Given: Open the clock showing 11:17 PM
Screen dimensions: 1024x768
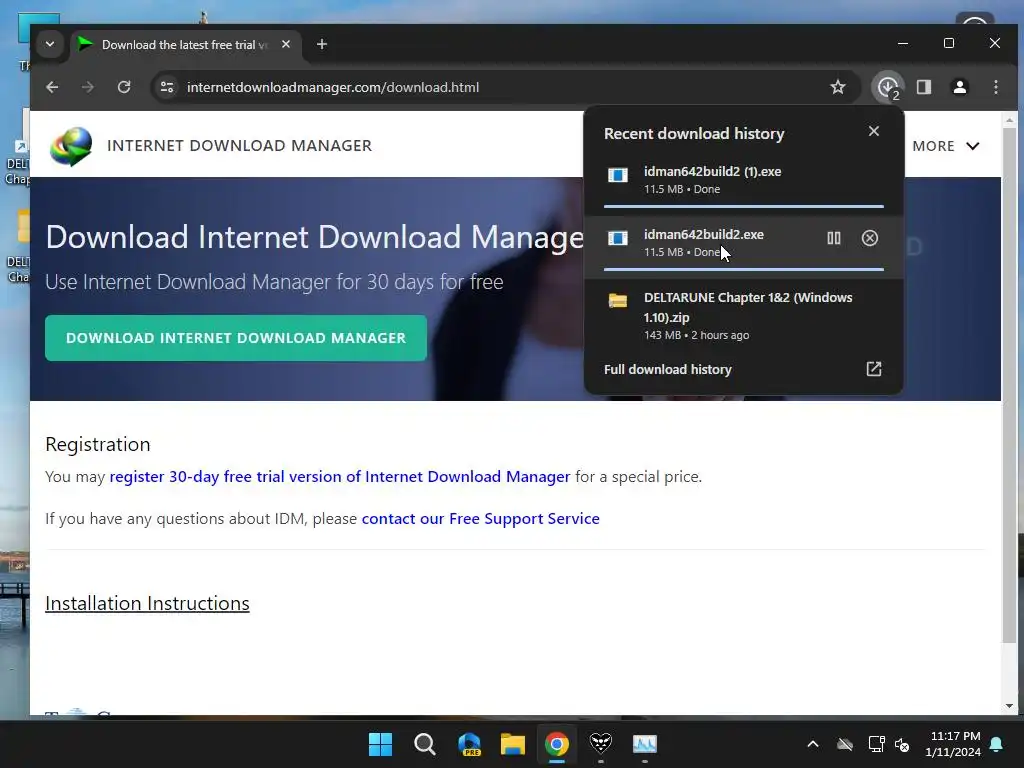Looking at the screenshot, I should [953, 744].
